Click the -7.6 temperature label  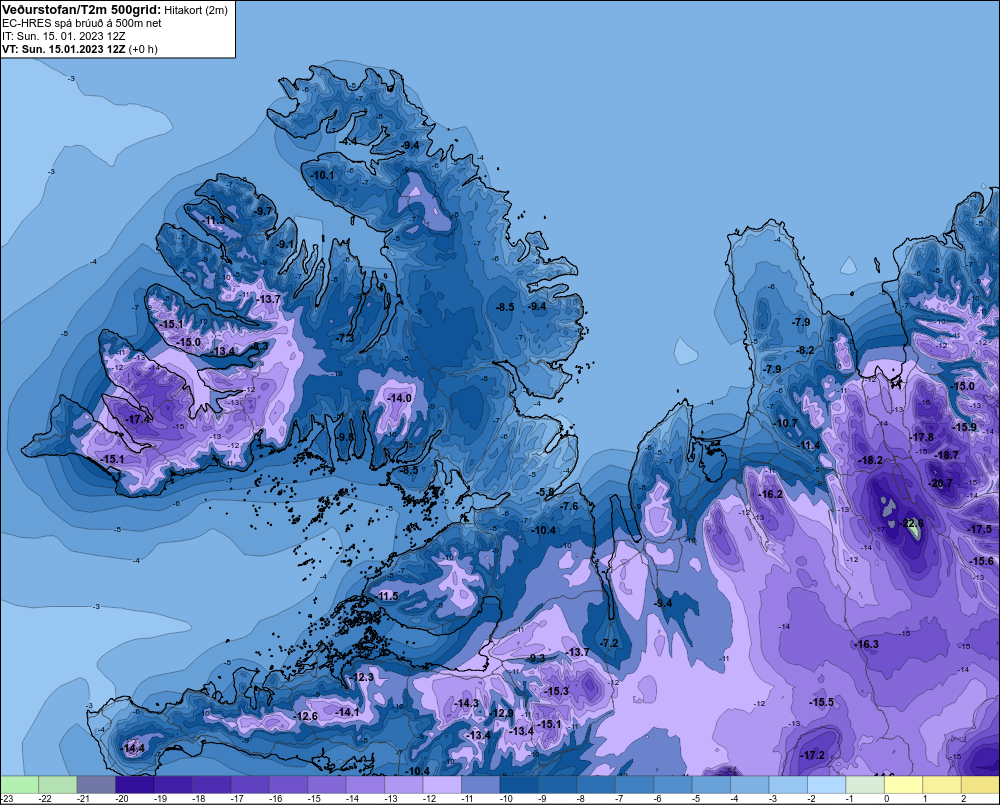568,506
